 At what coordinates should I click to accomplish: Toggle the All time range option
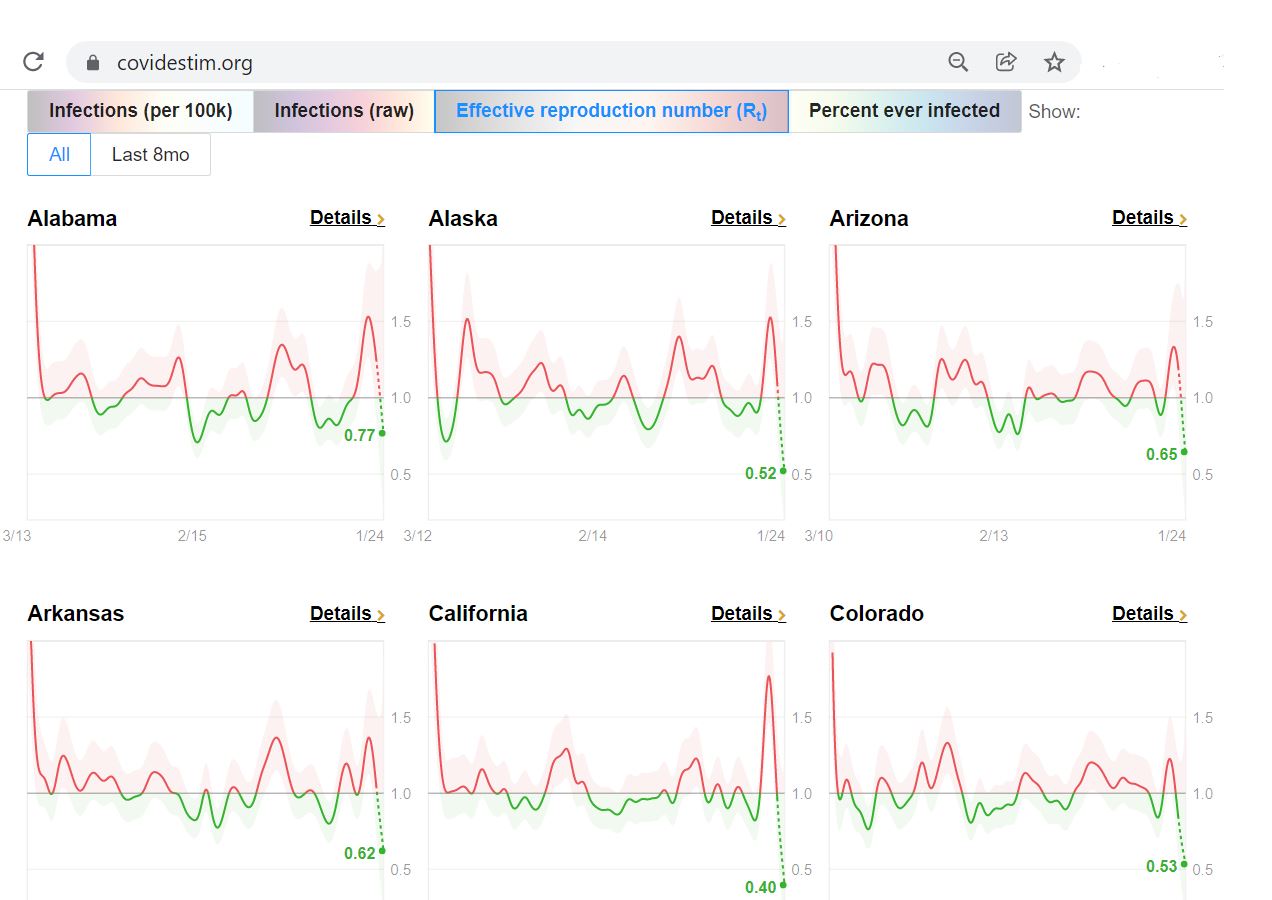pos(59,155)
